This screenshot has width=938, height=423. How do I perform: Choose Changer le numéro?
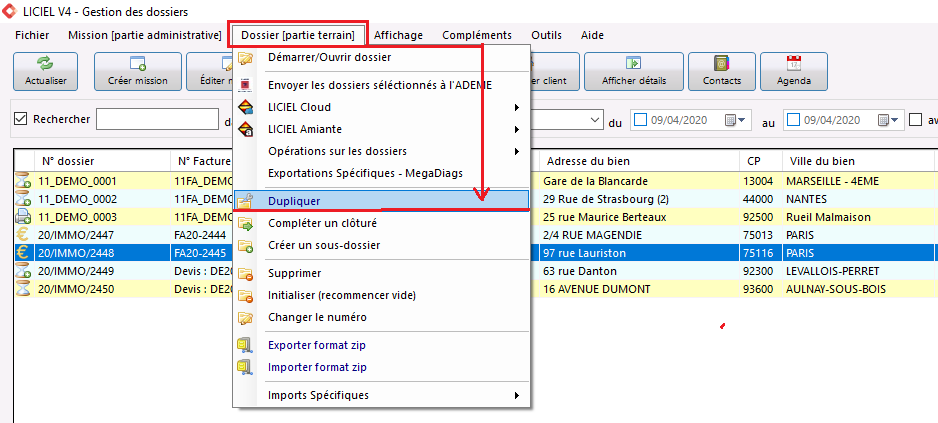pyautogui.click(x=381, y=317)
